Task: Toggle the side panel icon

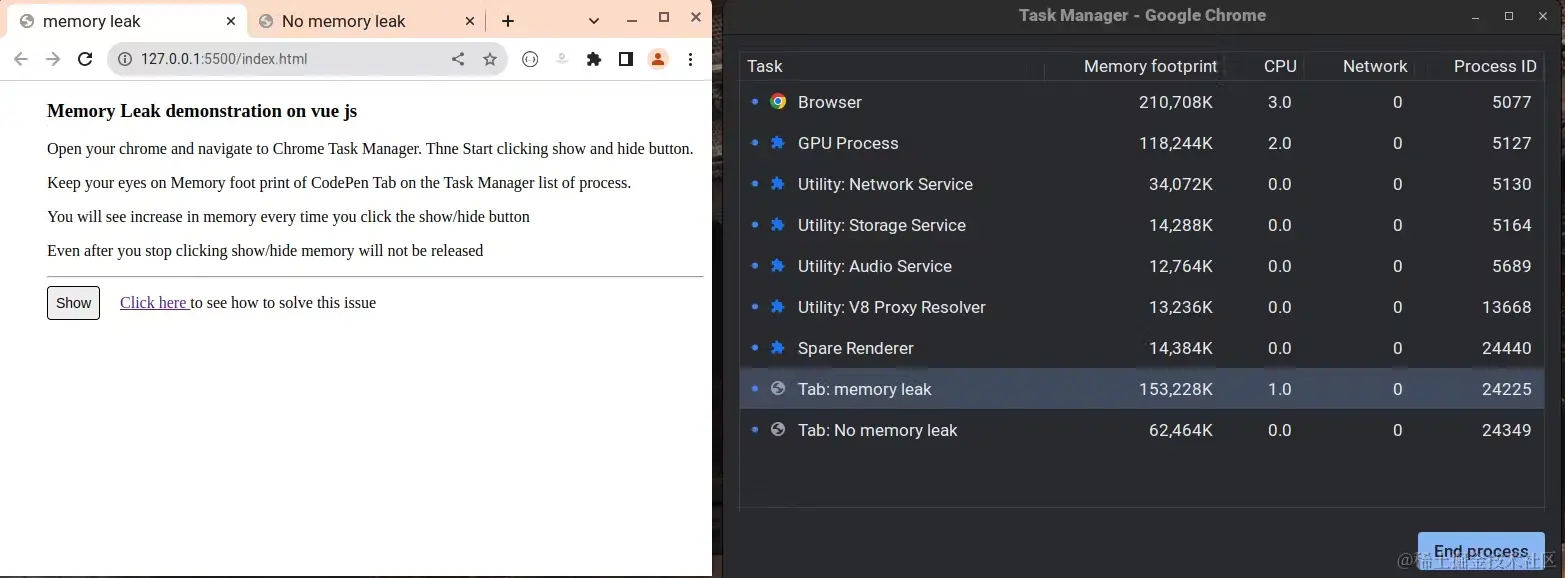Action: pyautogui.click(x=626, y=59)
